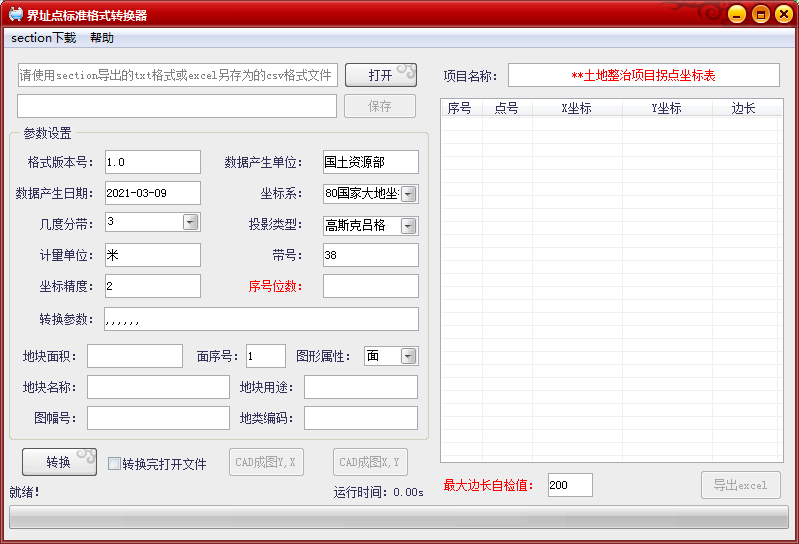
Task: Click the 边长 column header
Action: pyautogui.click(x=744, y=108)
